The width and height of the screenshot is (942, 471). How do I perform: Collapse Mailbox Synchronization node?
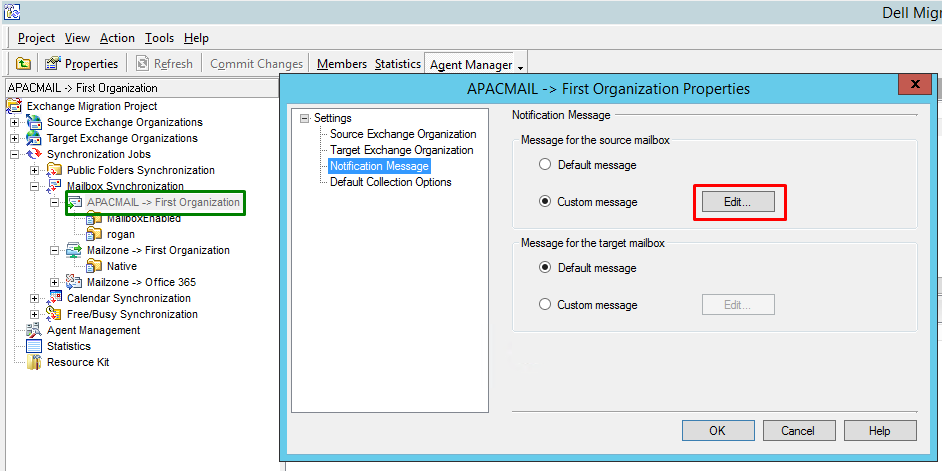34,186
